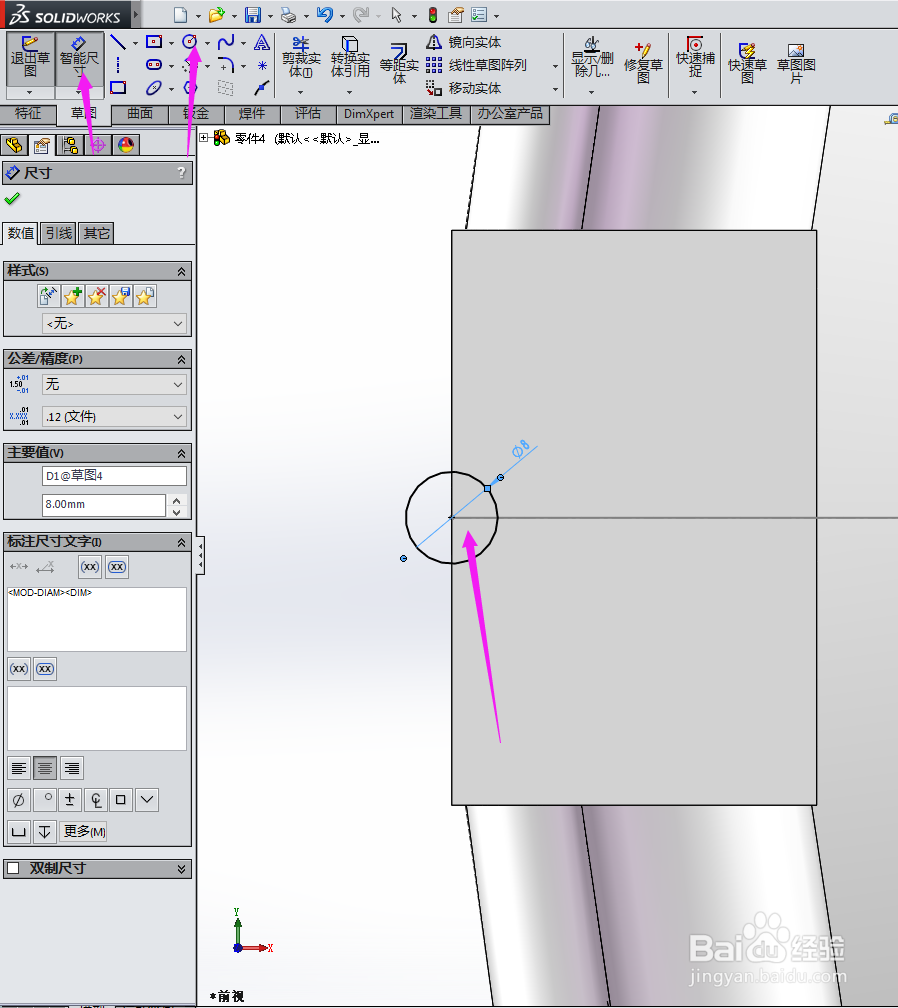Insert the degree symbol button
This screenshot has width=898, height=1008.
point(44,800)
